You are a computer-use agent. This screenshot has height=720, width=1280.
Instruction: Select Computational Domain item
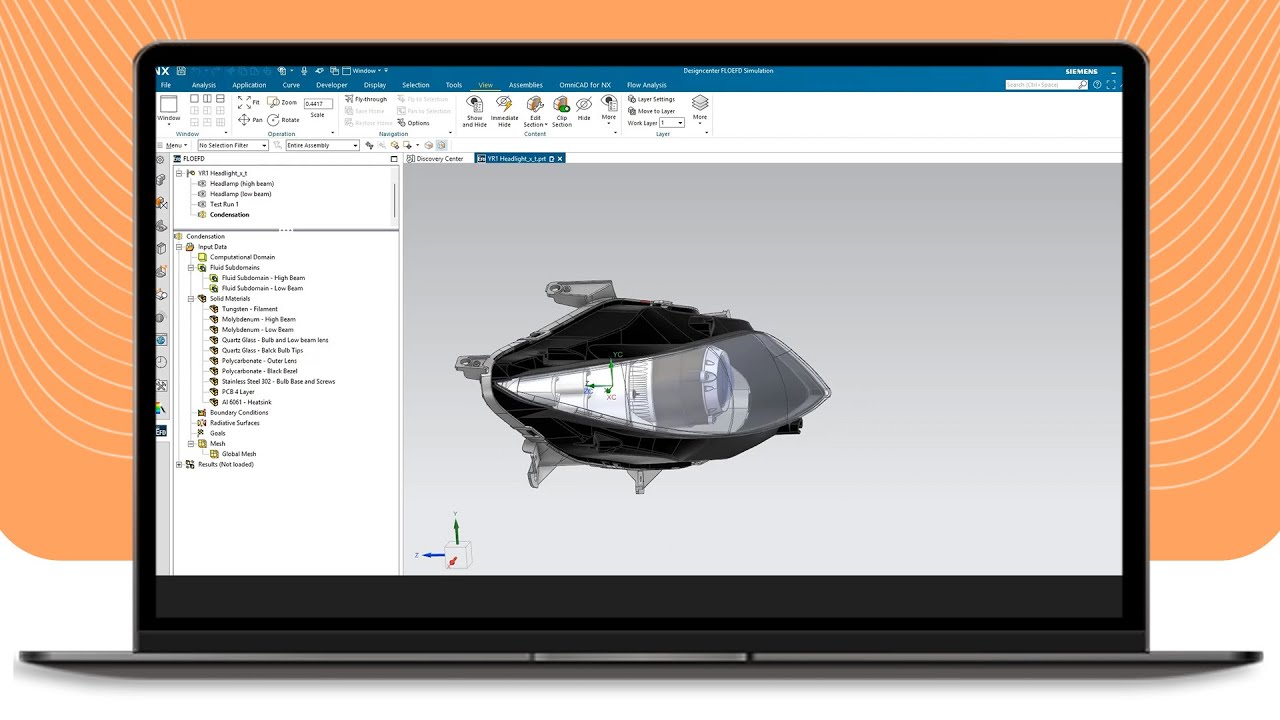coord(242,257)
